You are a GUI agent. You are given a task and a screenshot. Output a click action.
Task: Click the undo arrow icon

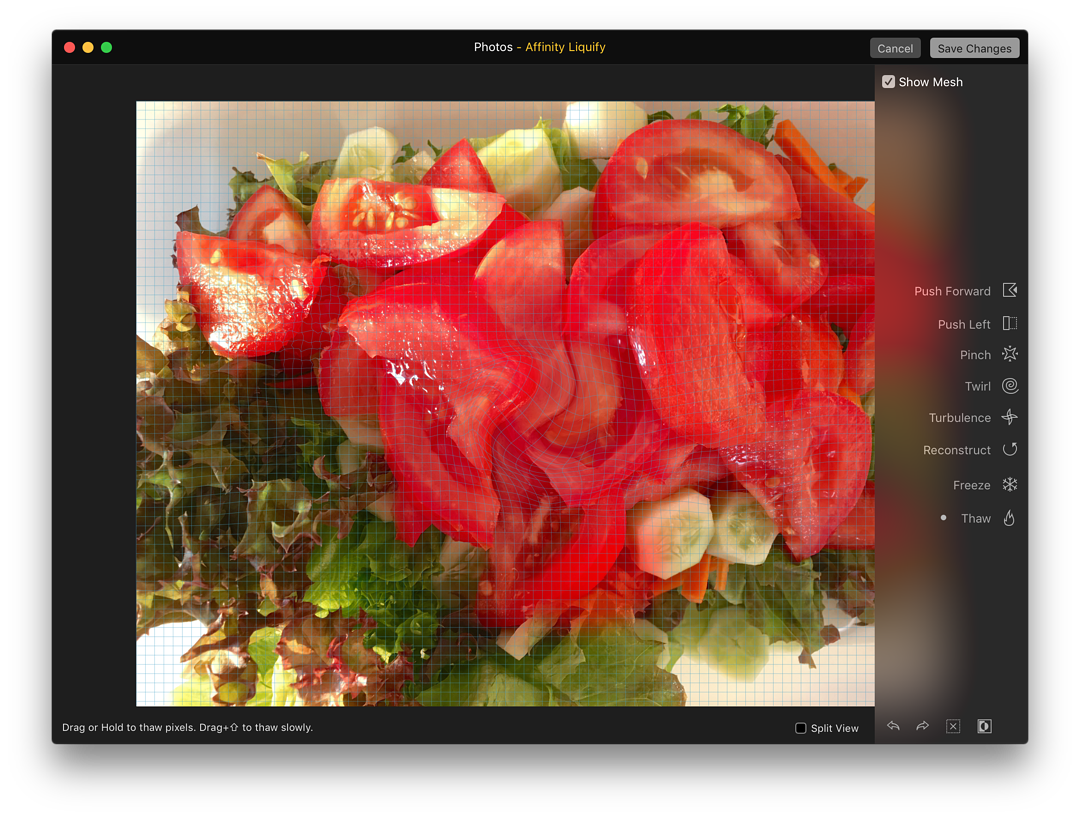pos(893,726)
